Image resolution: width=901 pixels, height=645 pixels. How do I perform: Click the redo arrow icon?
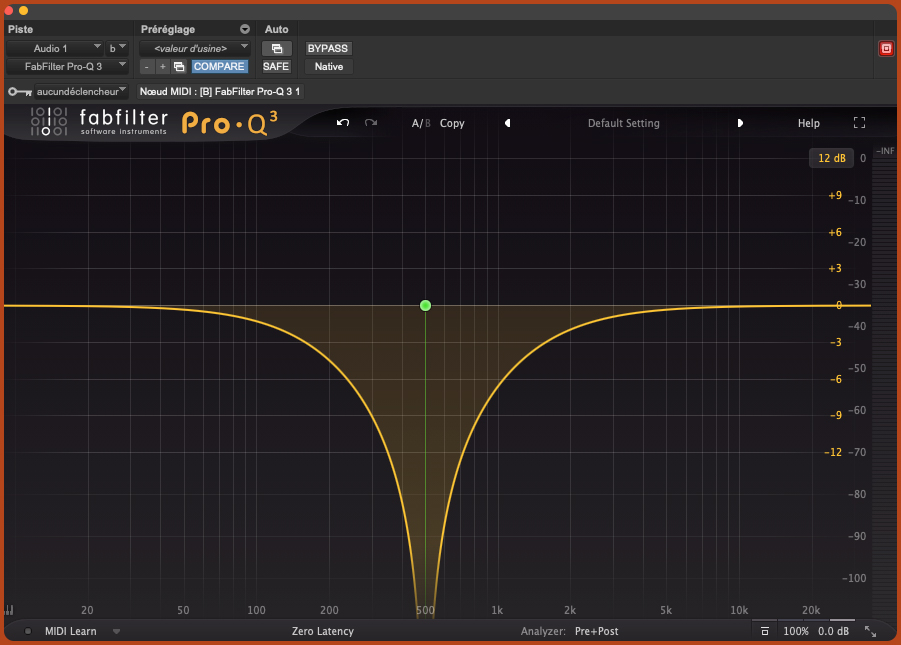pos(371,123)
